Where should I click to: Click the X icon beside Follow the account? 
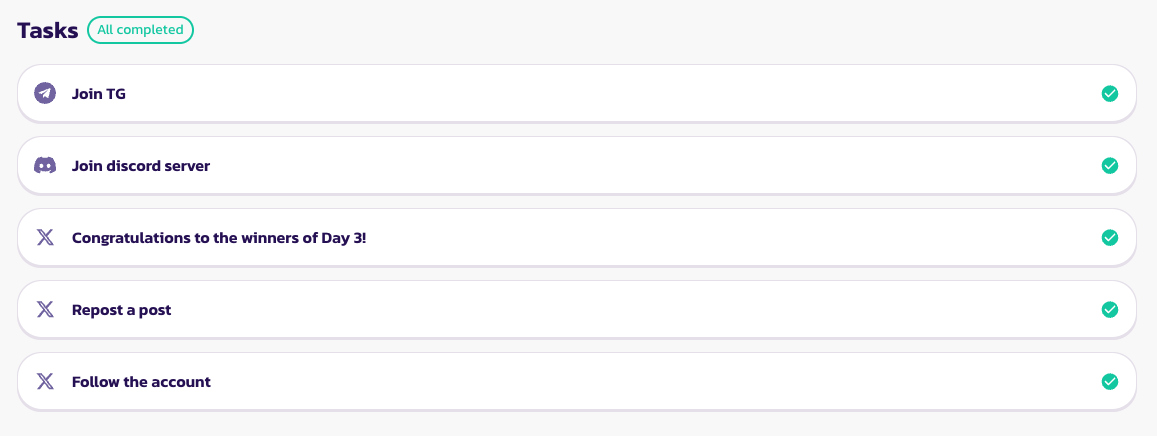[44, 382]
